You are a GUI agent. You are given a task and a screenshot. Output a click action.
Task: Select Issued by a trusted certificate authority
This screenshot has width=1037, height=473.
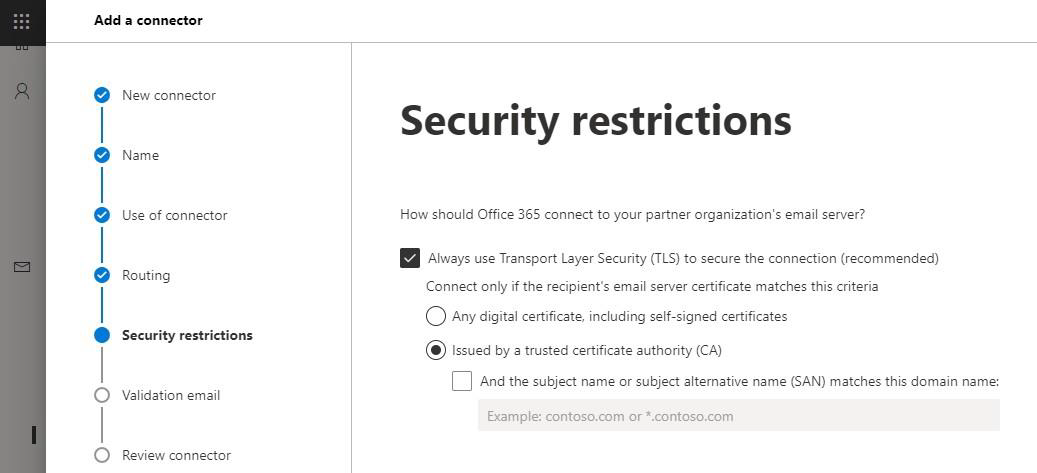436,350
